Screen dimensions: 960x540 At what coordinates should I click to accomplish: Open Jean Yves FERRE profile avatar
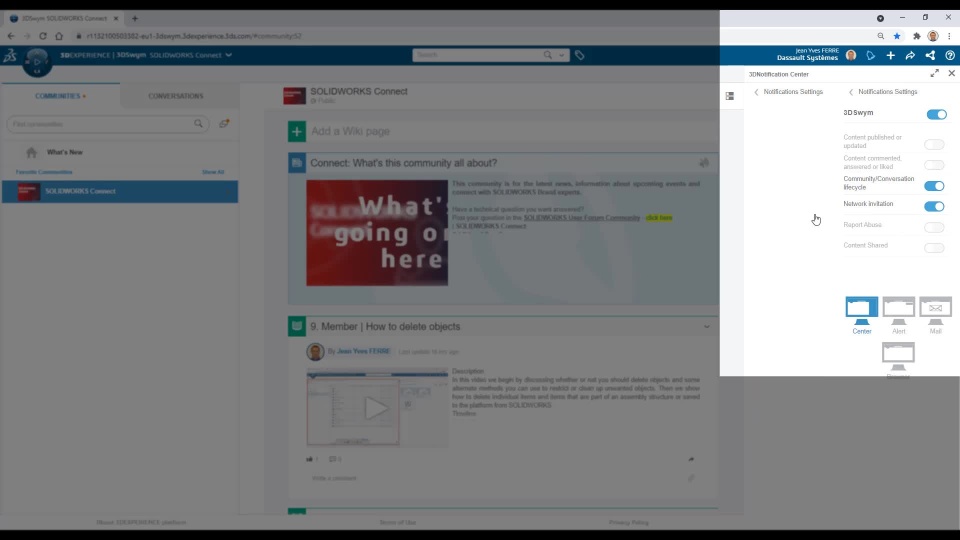point(851,56)
